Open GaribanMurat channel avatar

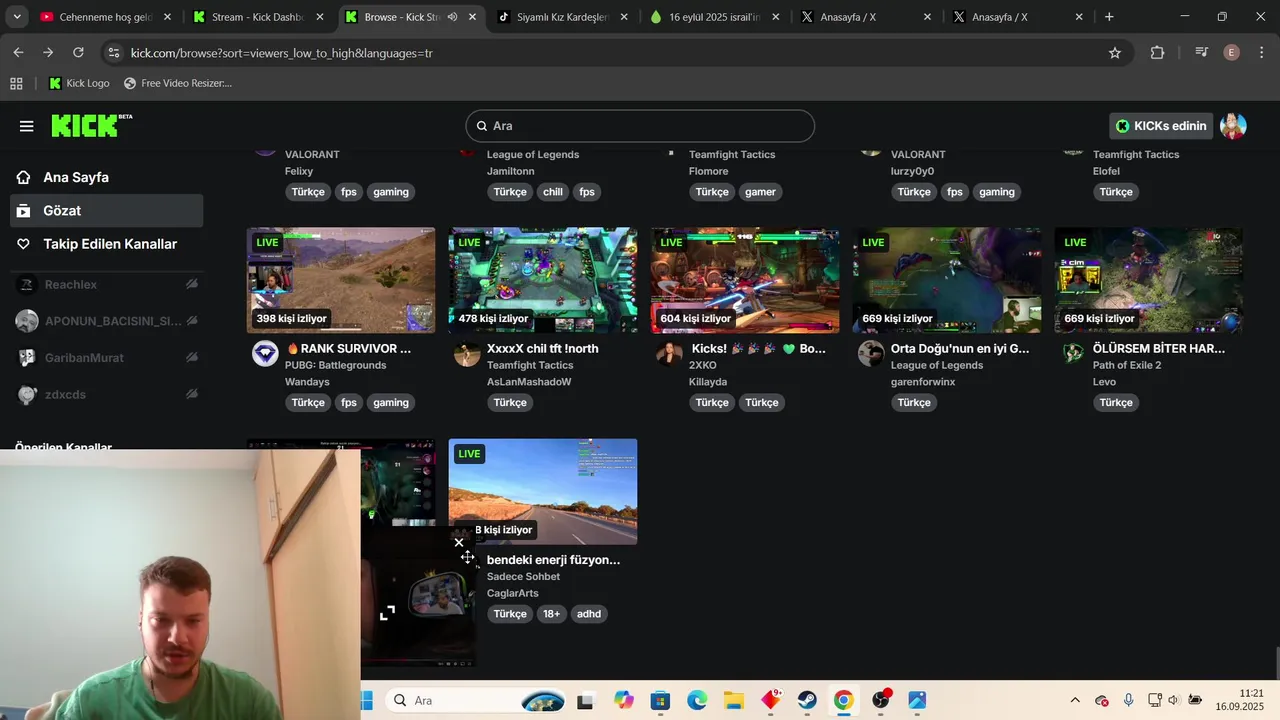pos(27,358)
